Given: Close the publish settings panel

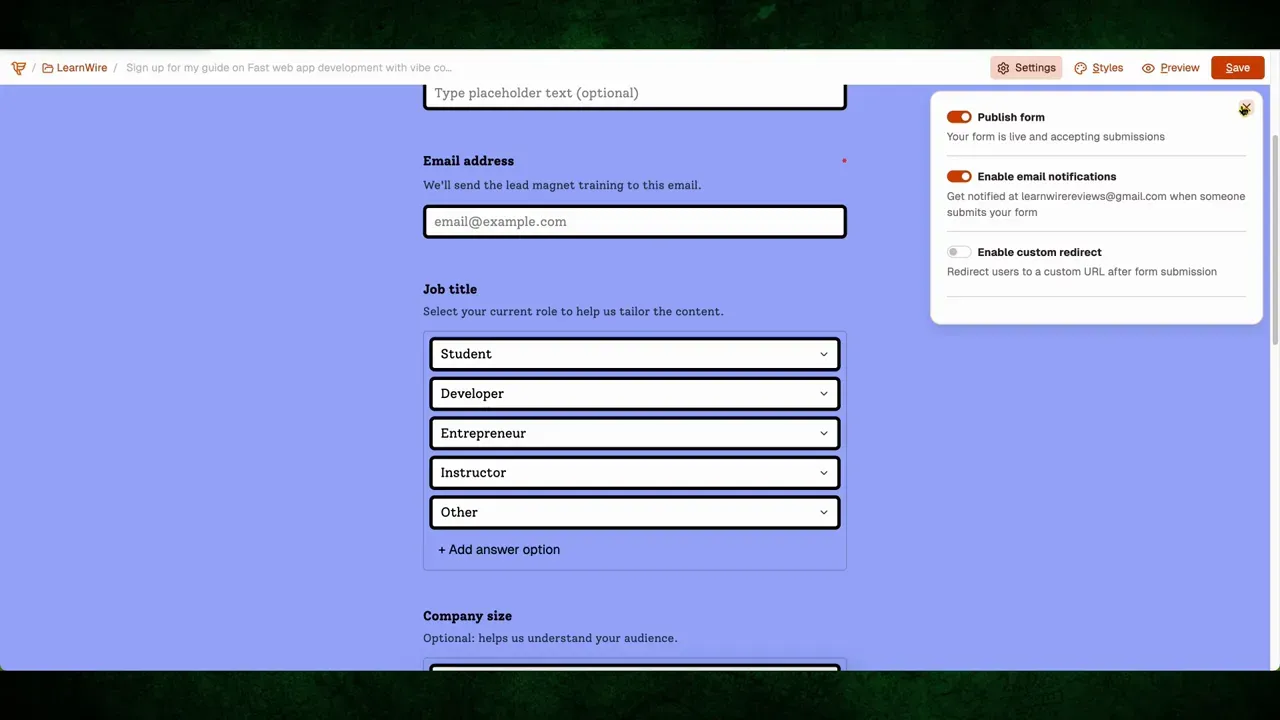Looking at the screenshot, I should pyautogui.click(x=1245, y=109).
